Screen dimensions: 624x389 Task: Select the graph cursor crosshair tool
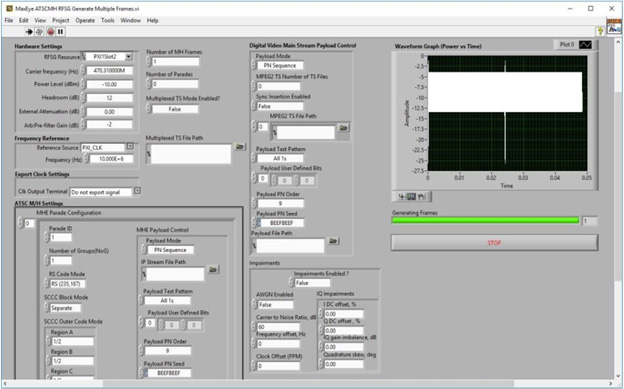(x=402, y=197)
